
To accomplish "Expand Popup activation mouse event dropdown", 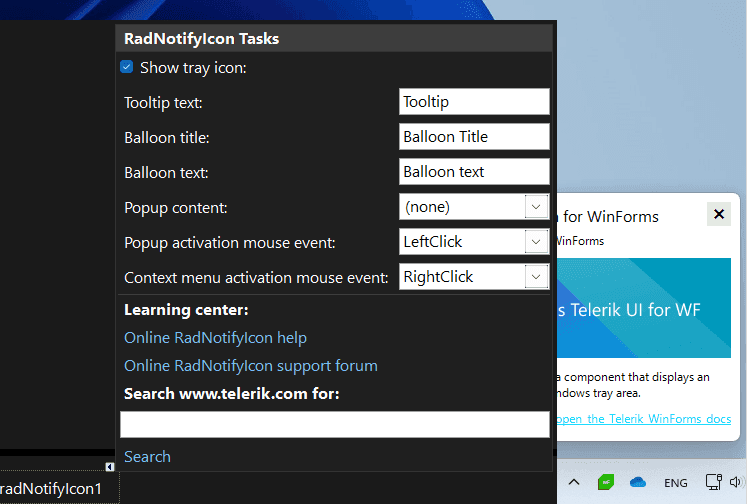I will coord(536,242).
